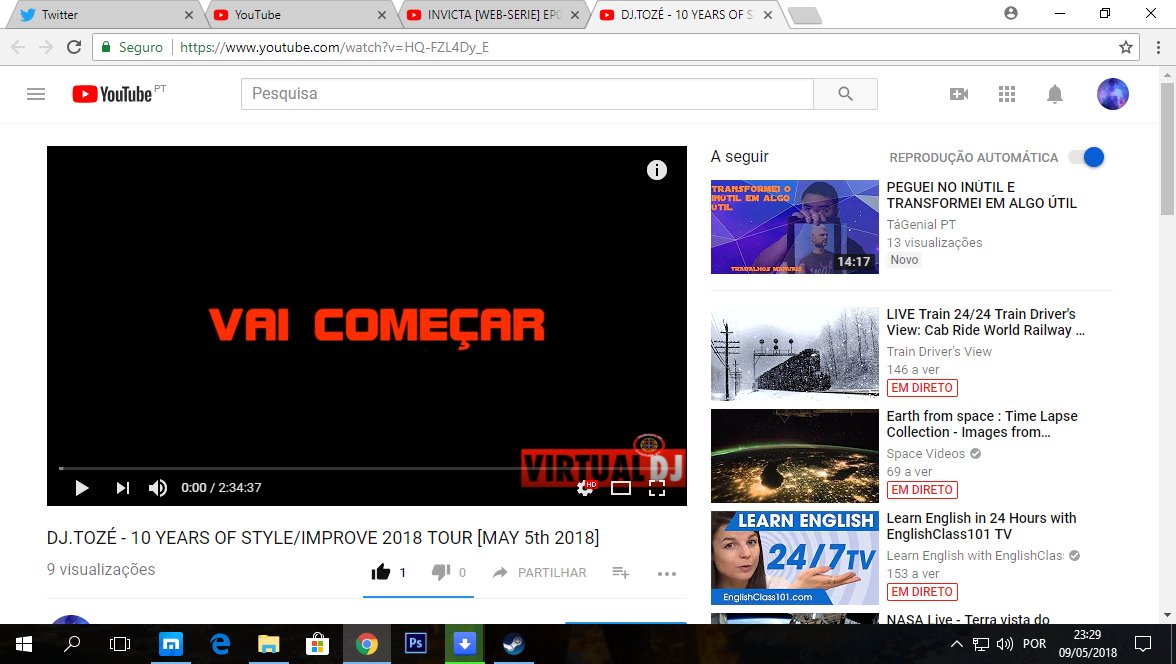This screenshot has width=1176, height=664.
Task: Open more actions ellipsis menu
Action: tap(667, 573)
